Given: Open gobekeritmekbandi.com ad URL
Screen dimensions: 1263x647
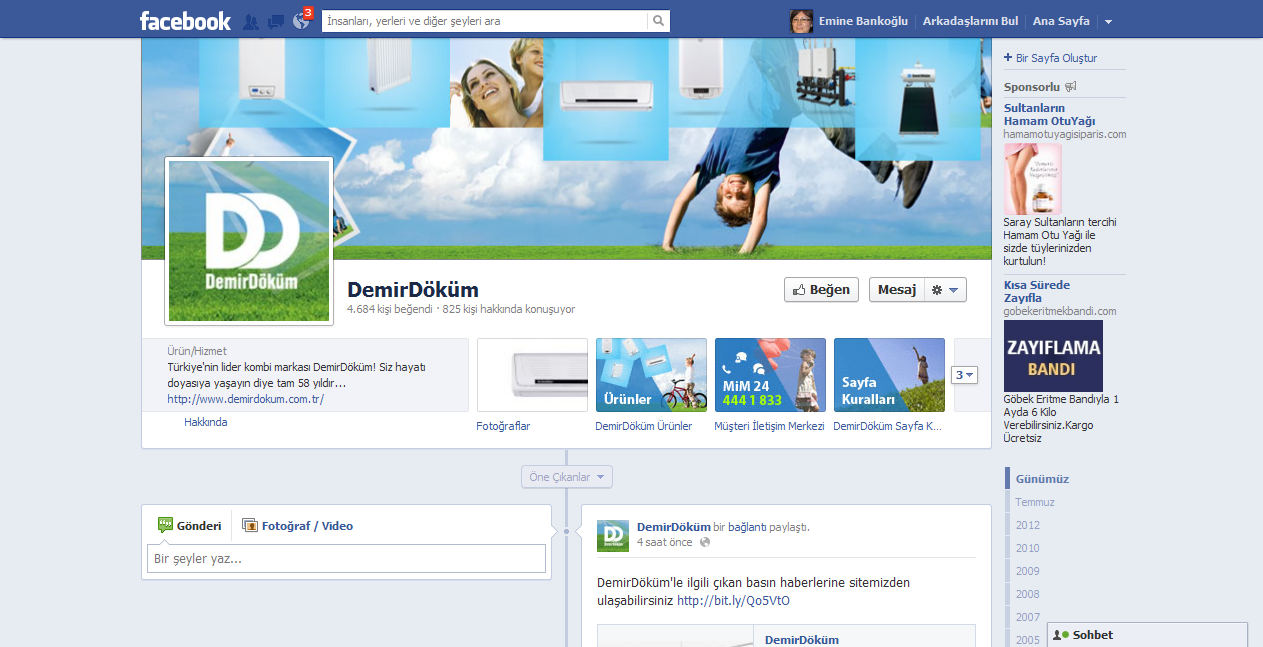Looking at the screenshot, I should click(1060, 311).
